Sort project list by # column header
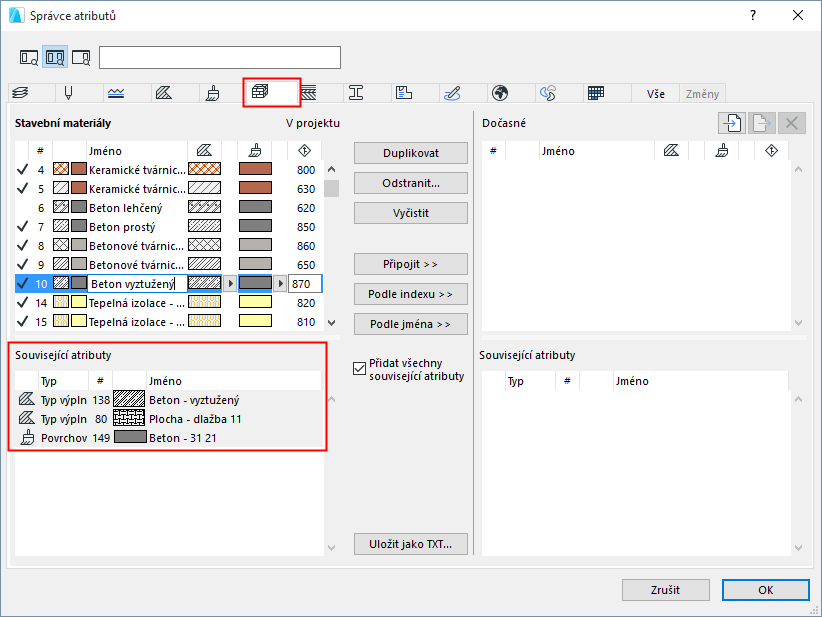822x617 pixels. pos(40,151)
